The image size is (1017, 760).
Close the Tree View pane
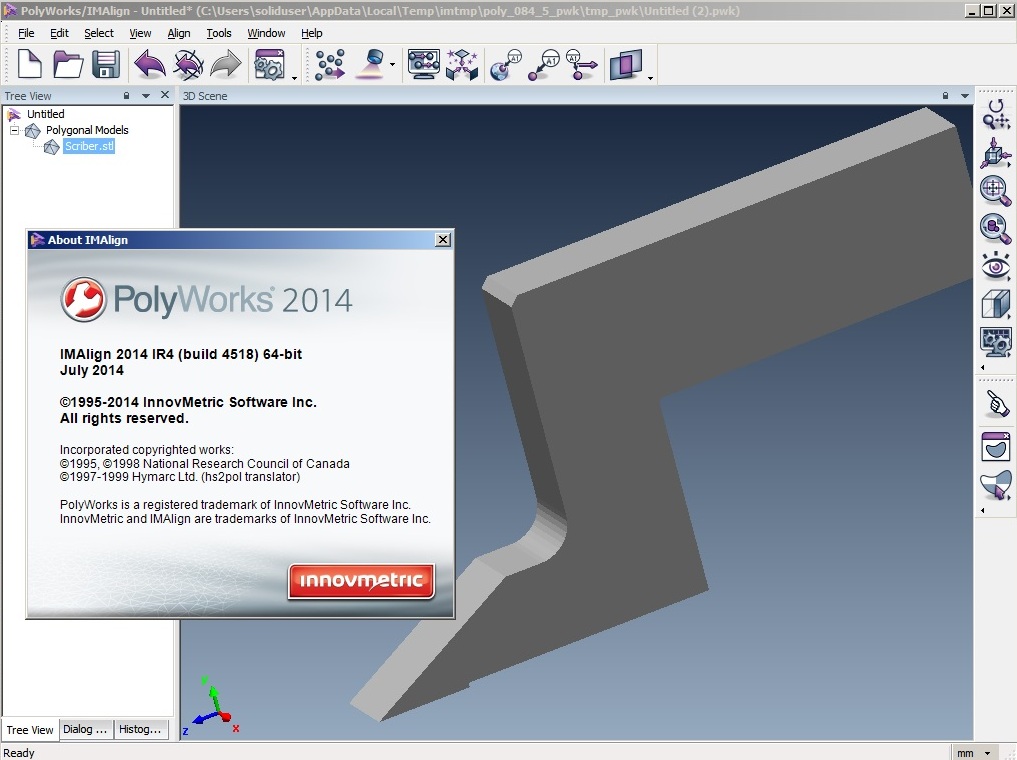point(165,95)
